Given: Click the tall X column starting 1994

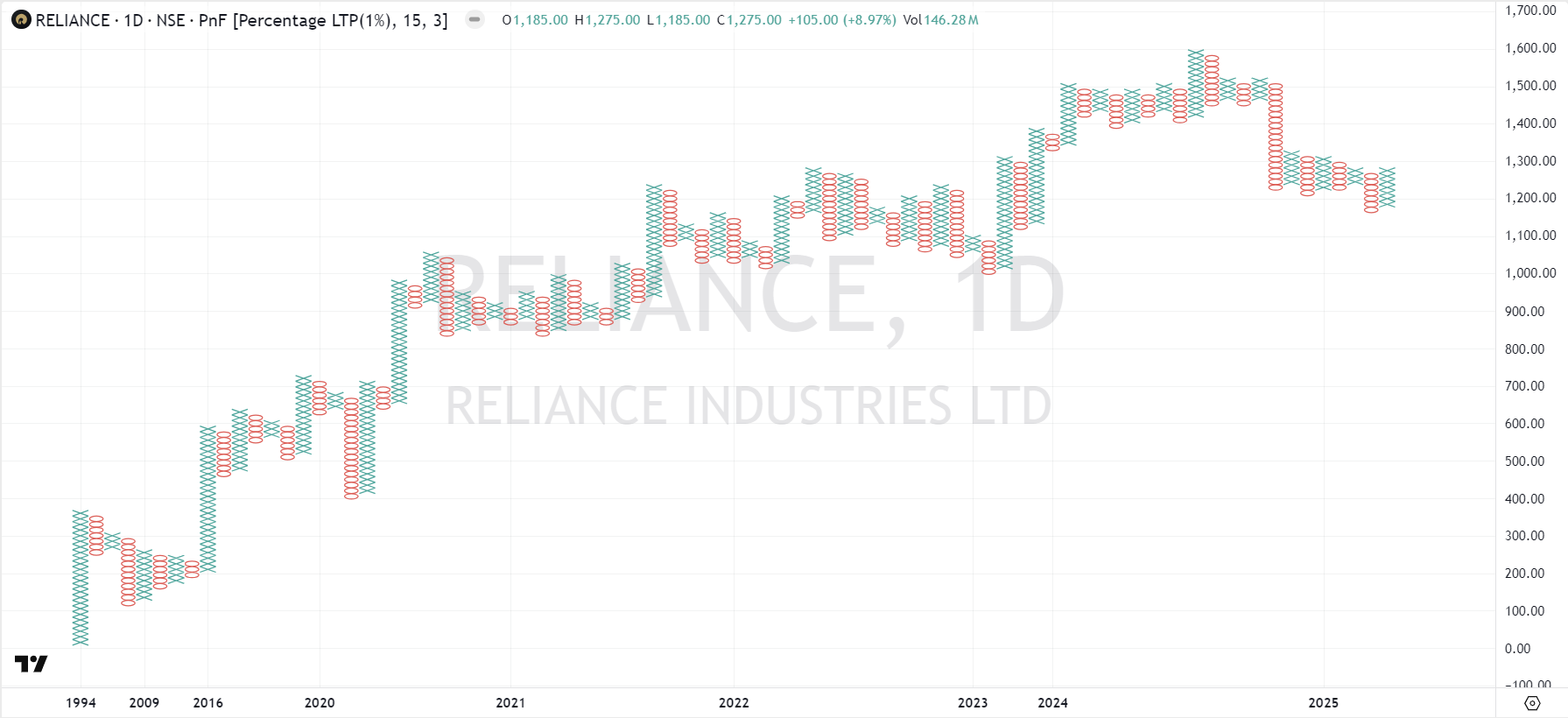Looking at the screenshot, I should point(81,578).
